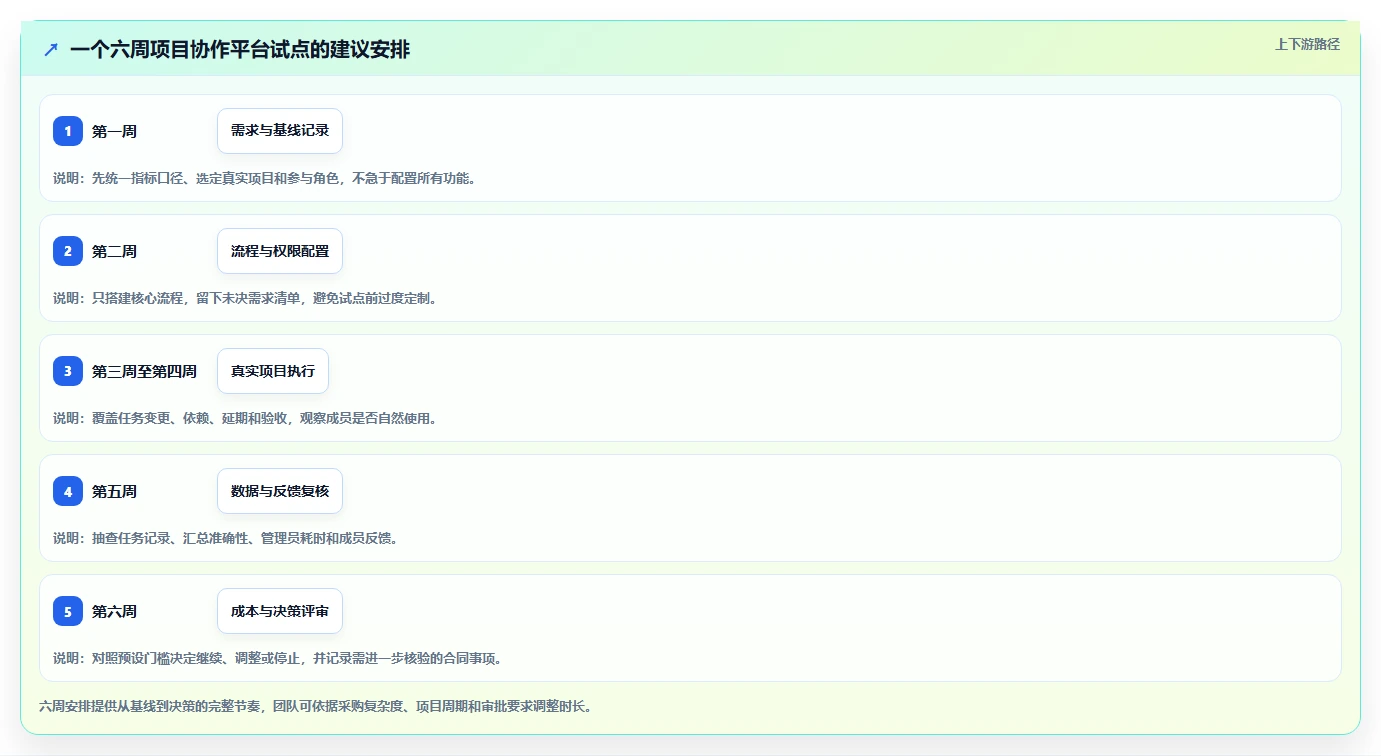Click the note starting 对照预设门槛
The image size is (1381, 756).
tap(278, 658)
